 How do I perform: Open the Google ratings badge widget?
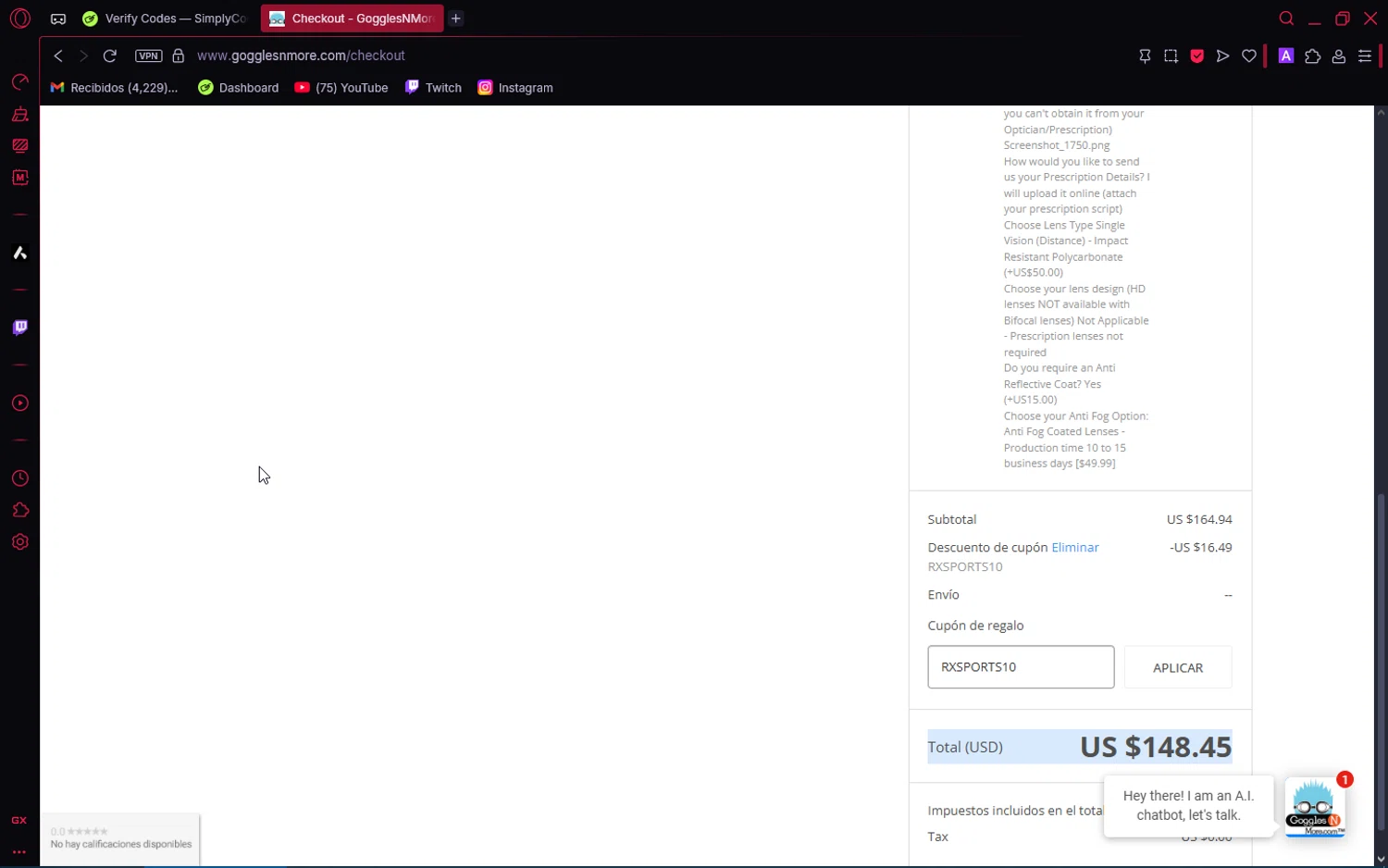coord(120,838)
